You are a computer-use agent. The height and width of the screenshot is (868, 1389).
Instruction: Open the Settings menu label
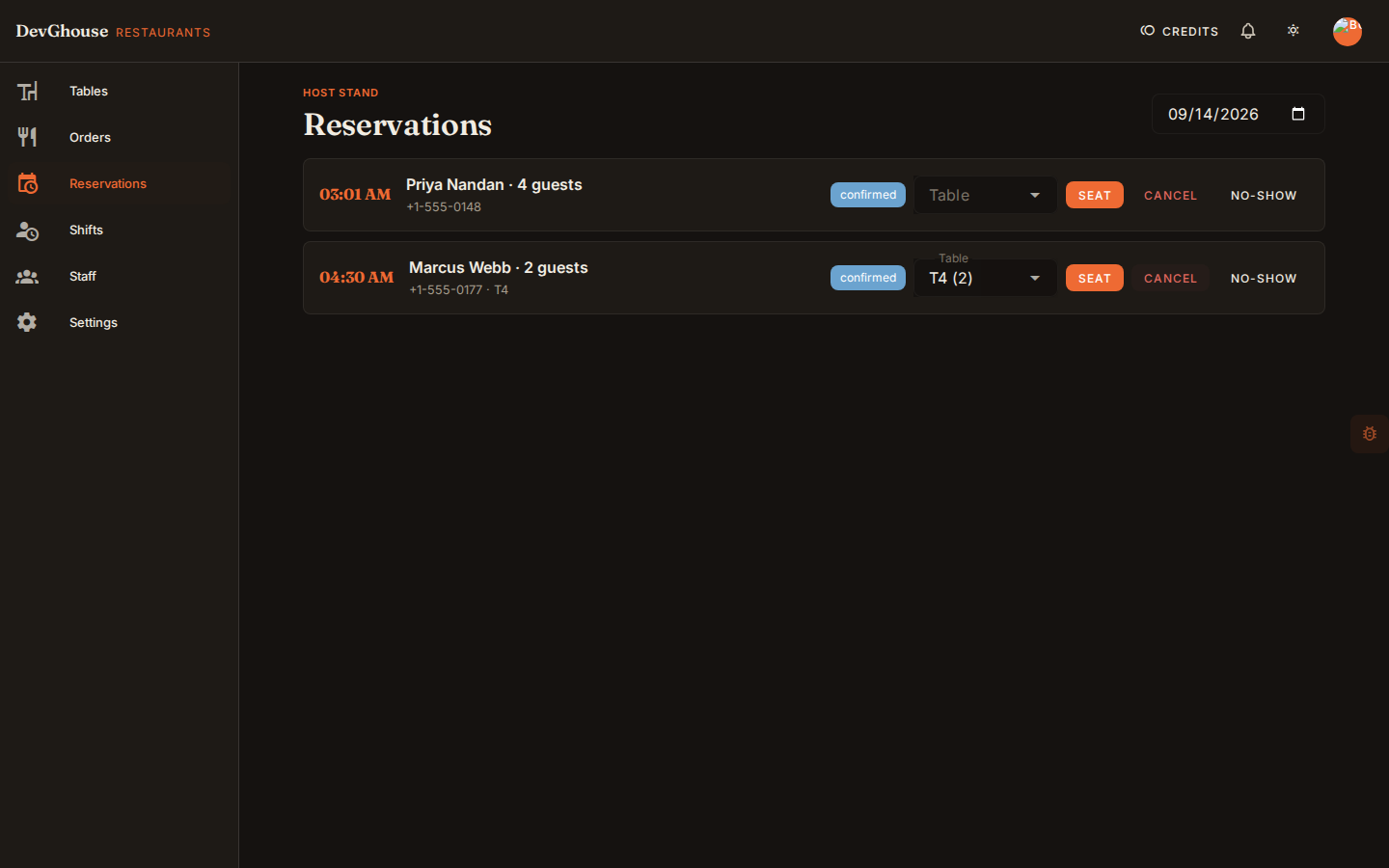pyautogui.click(x=94, y=322)
